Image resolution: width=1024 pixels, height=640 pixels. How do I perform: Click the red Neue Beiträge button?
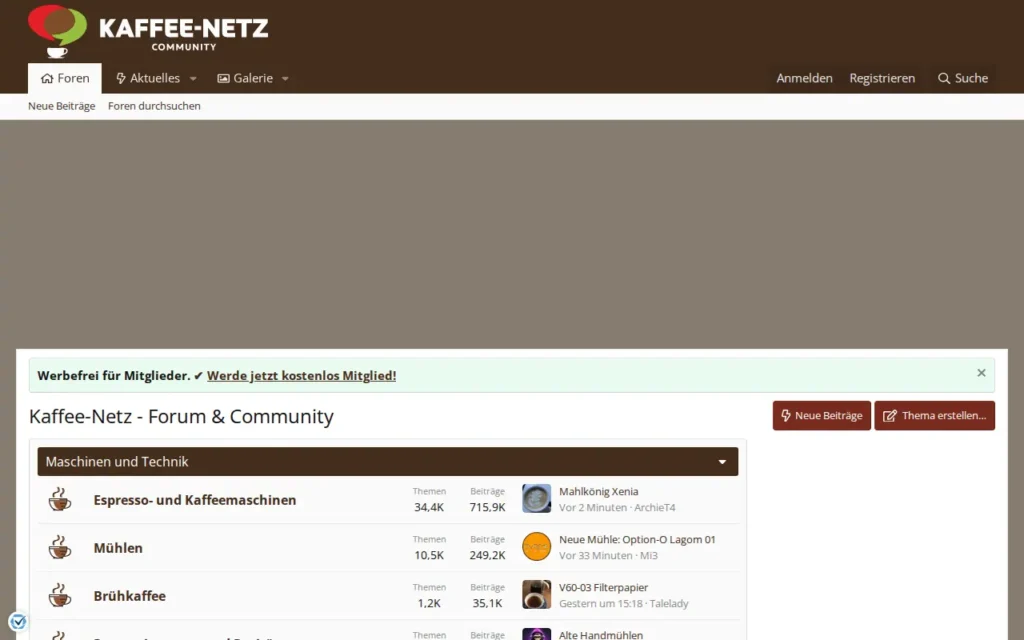[x=822, y=415]
